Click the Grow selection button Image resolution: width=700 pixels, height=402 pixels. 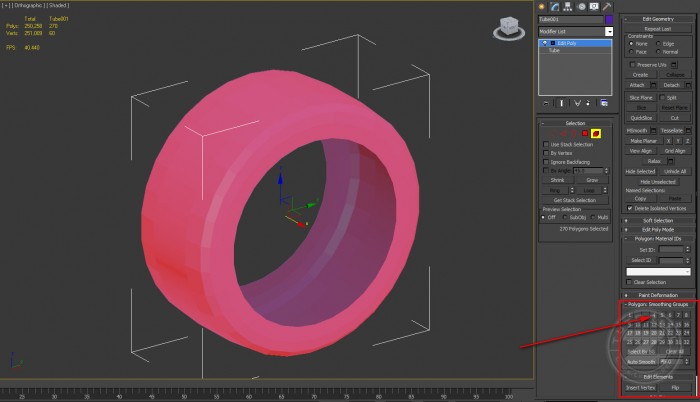pos(591,180)
